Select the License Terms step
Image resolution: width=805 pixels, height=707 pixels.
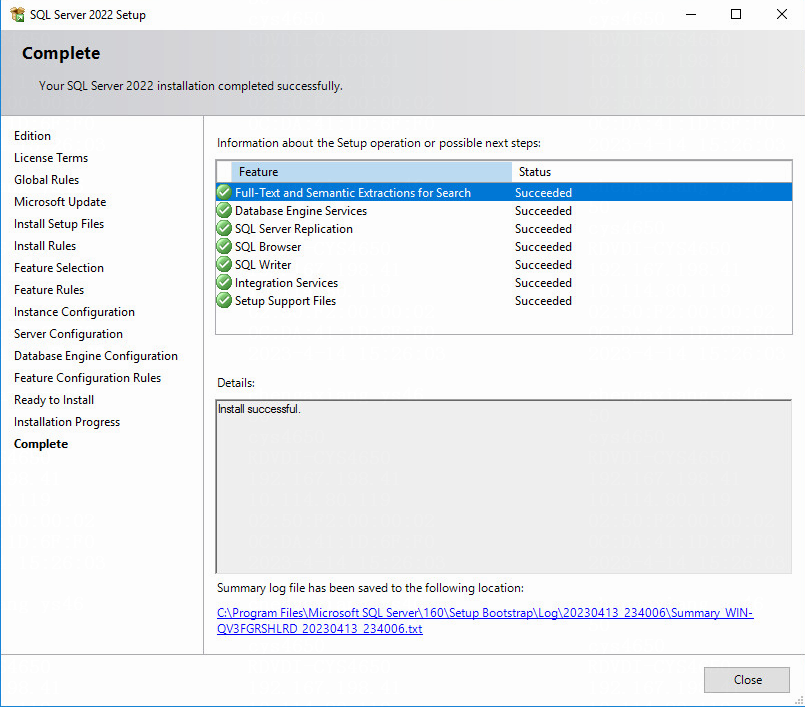51,158
